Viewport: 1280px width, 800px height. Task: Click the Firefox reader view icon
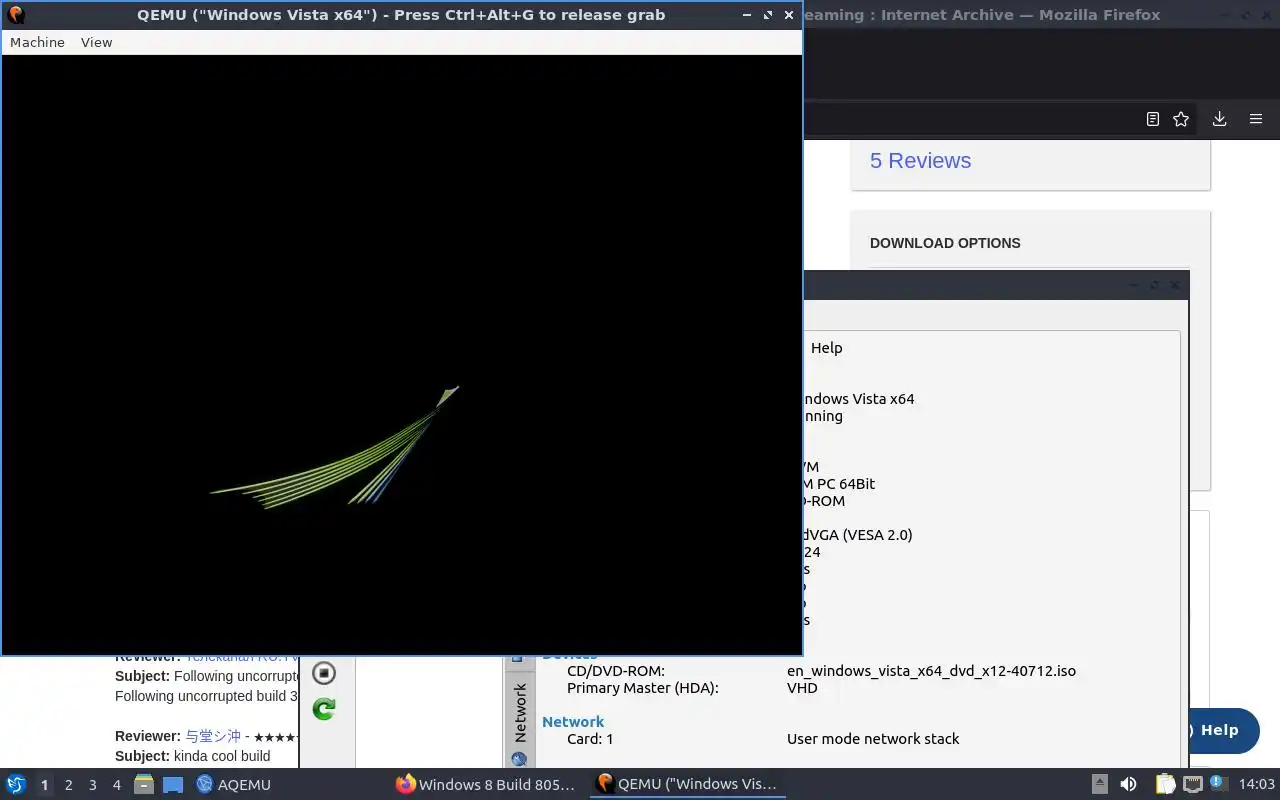coord(1152,119)
